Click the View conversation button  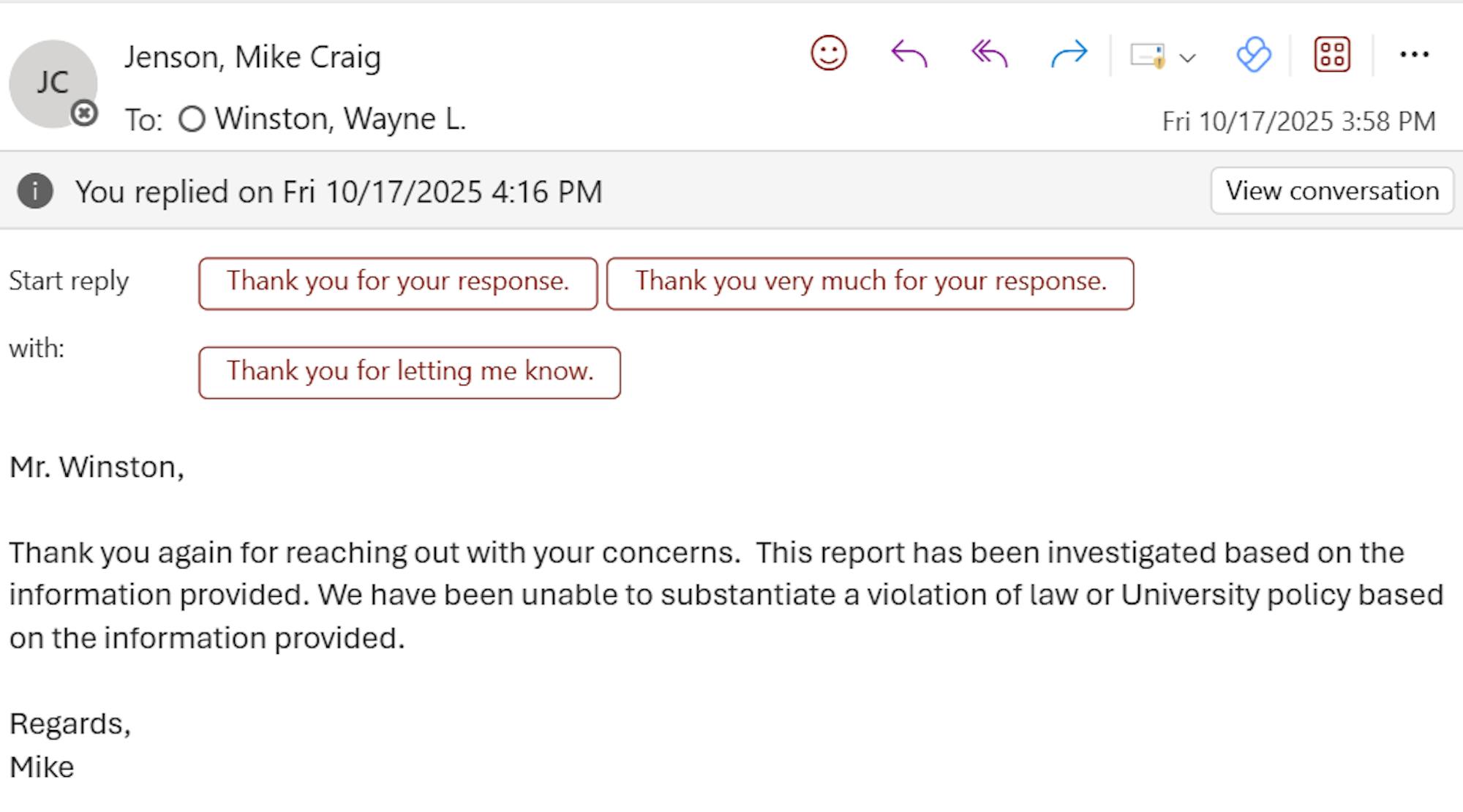tap(1332, 191)
